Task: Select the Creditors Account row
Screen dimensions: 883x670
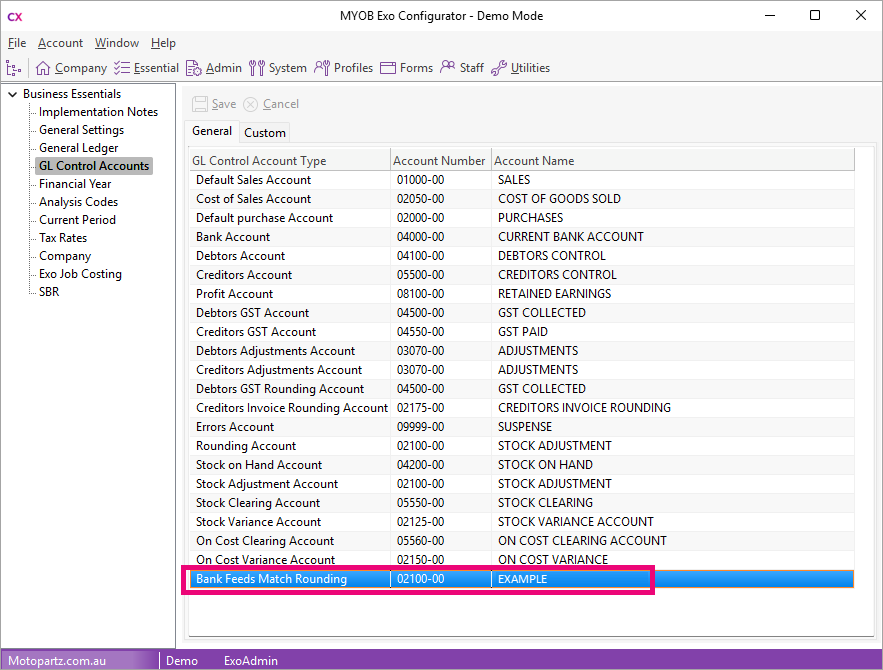Action: [521, 275]
